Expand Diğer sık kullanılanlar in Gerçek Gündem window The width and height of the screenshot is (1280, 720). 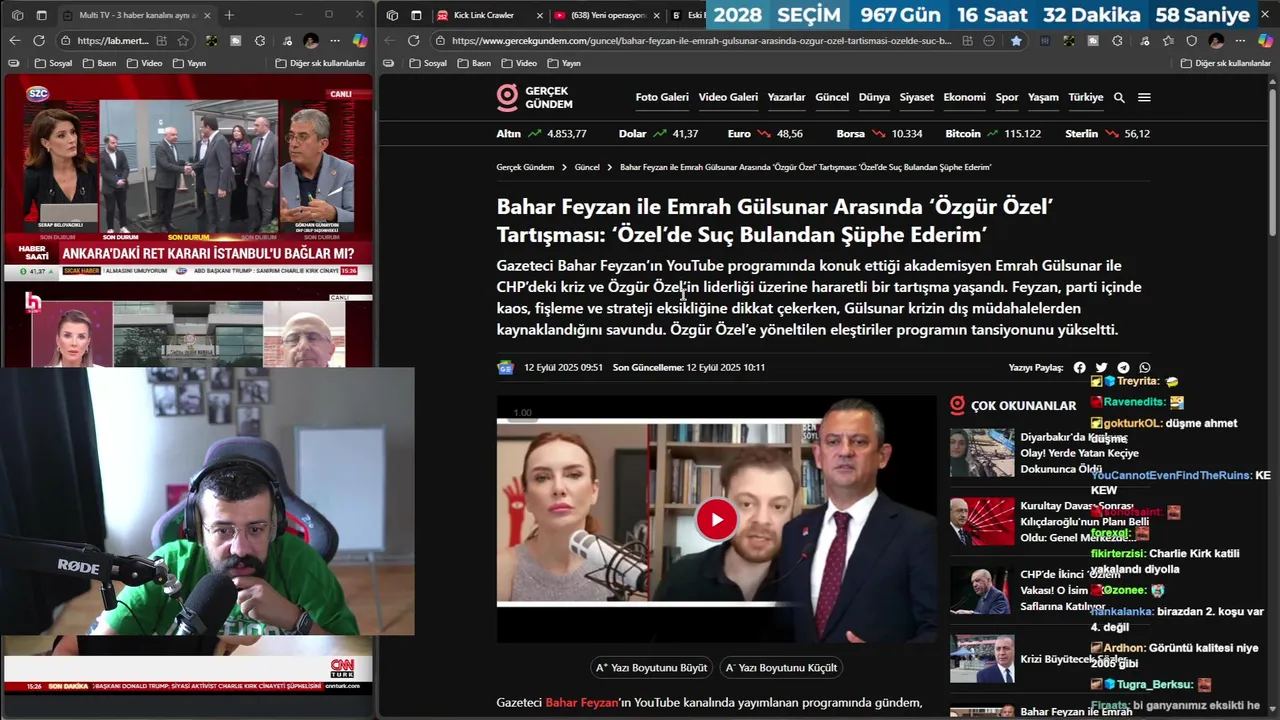pyautogui.click(x=1226, y=63)
